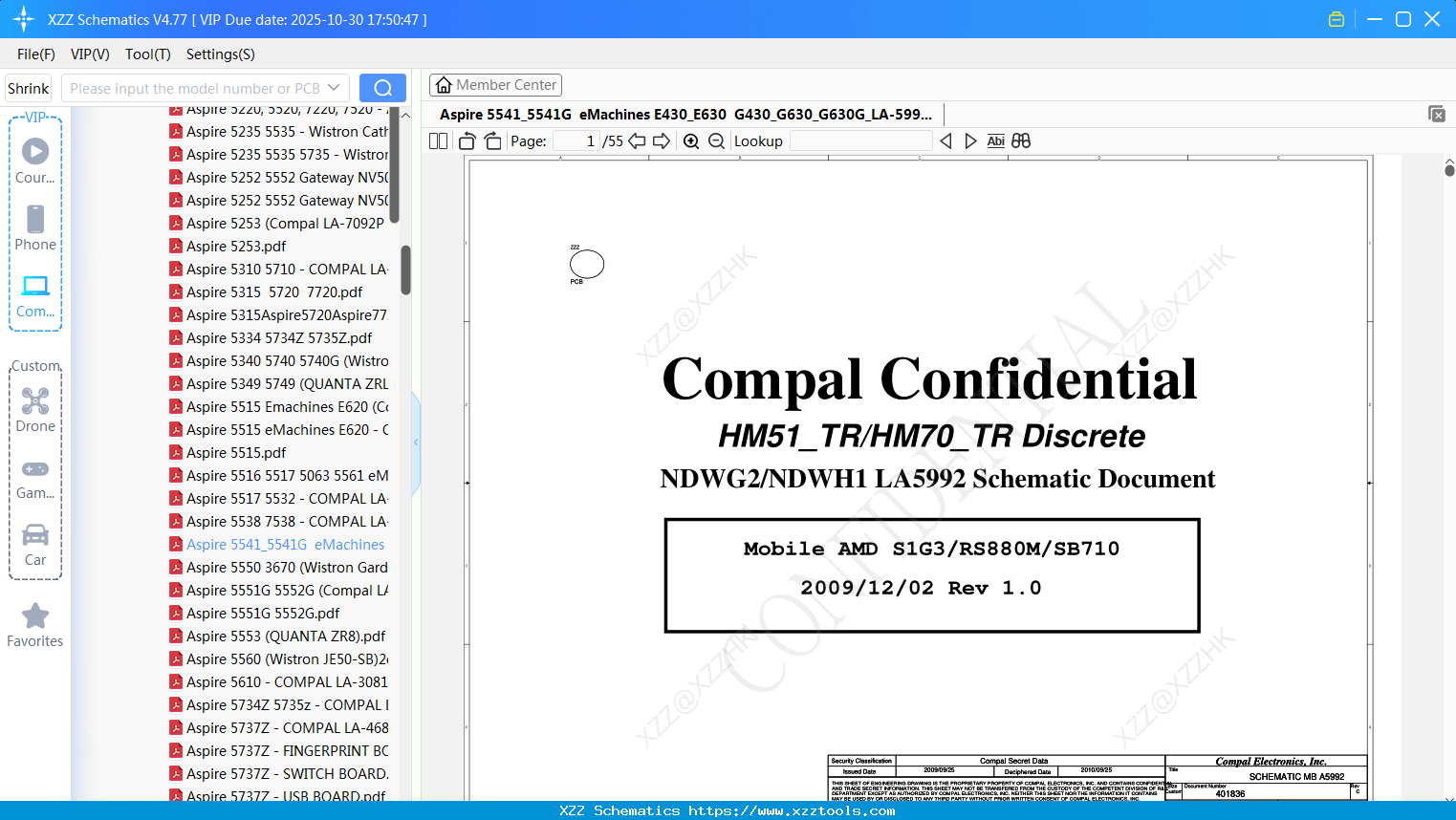Open the VIP(V) menu

90,54
